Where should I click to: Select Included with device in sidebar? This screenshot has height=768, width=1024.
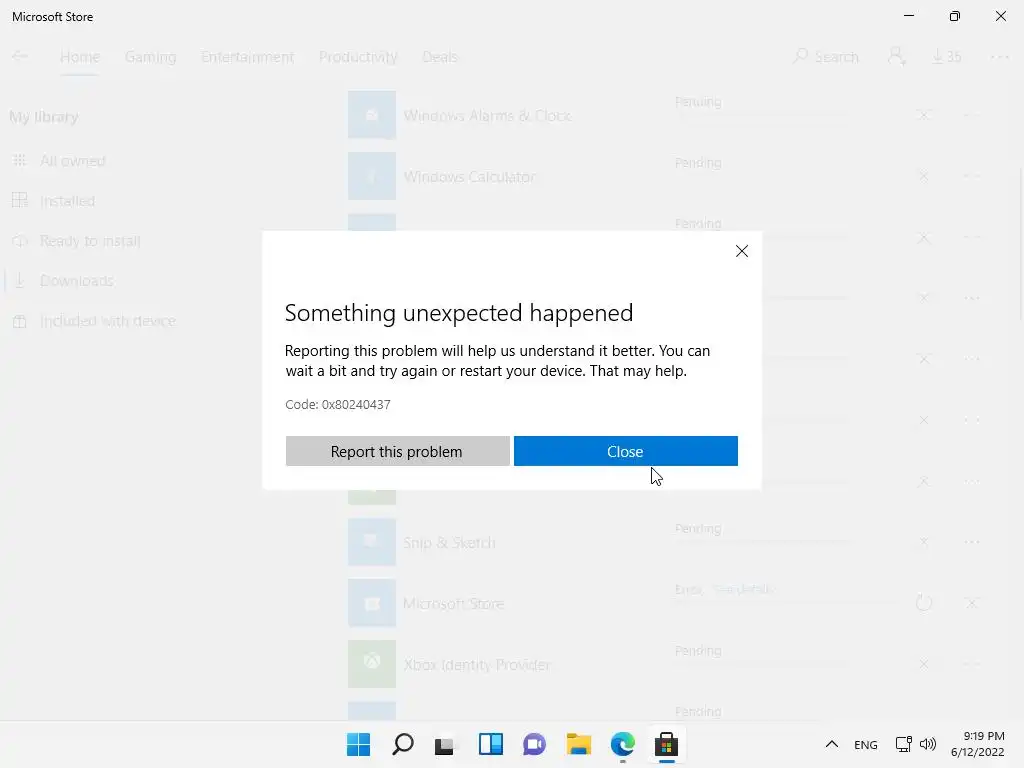94,321
